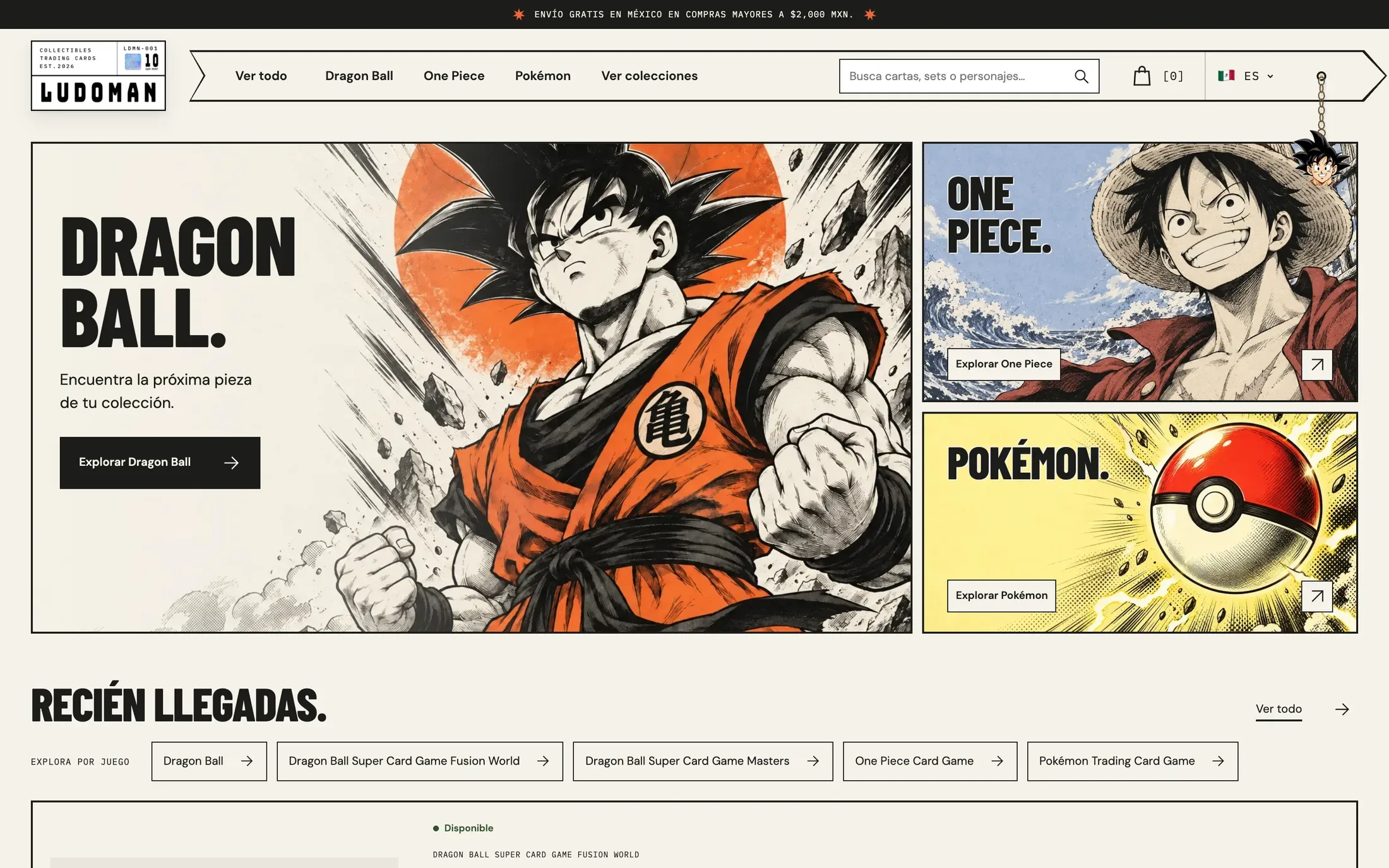
Task: Click Explorar Pokémon button
Action: click(x=1001, y=596)
